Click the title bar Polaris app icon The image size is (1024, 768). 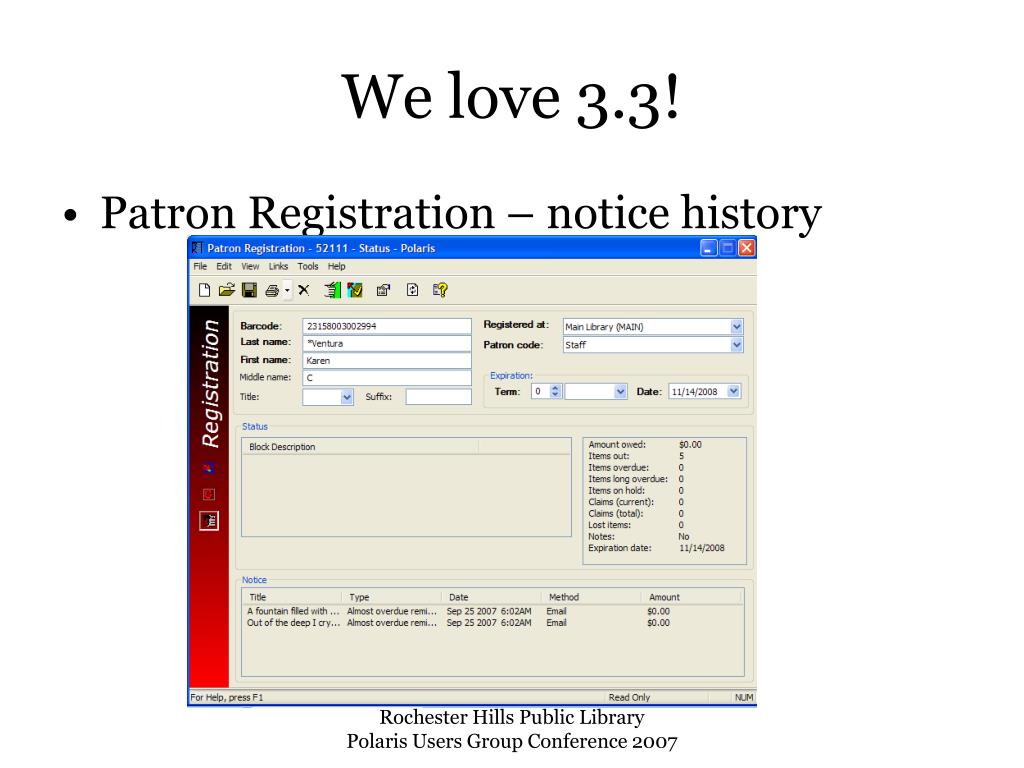tap(197, 248)
